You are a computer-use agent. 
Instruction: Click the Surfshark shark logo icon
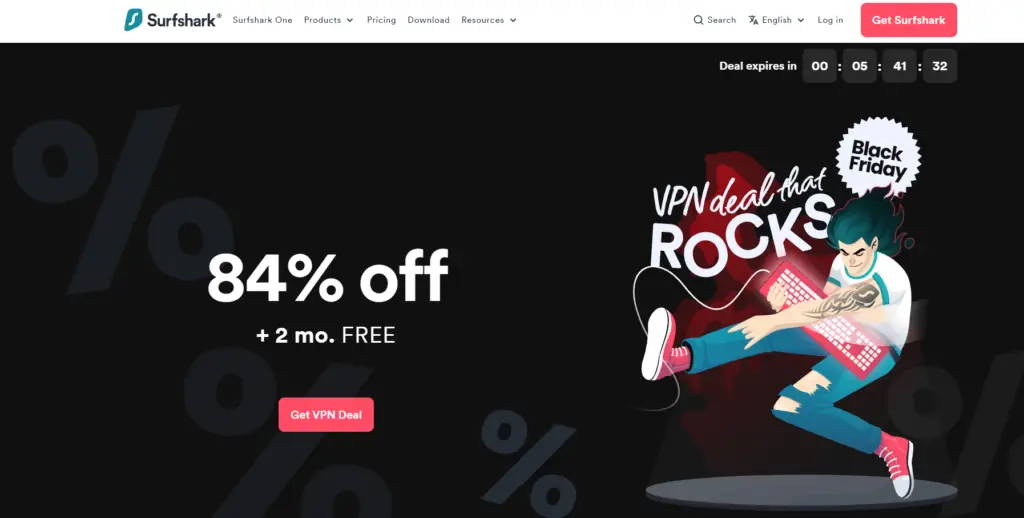pos(133,20)
